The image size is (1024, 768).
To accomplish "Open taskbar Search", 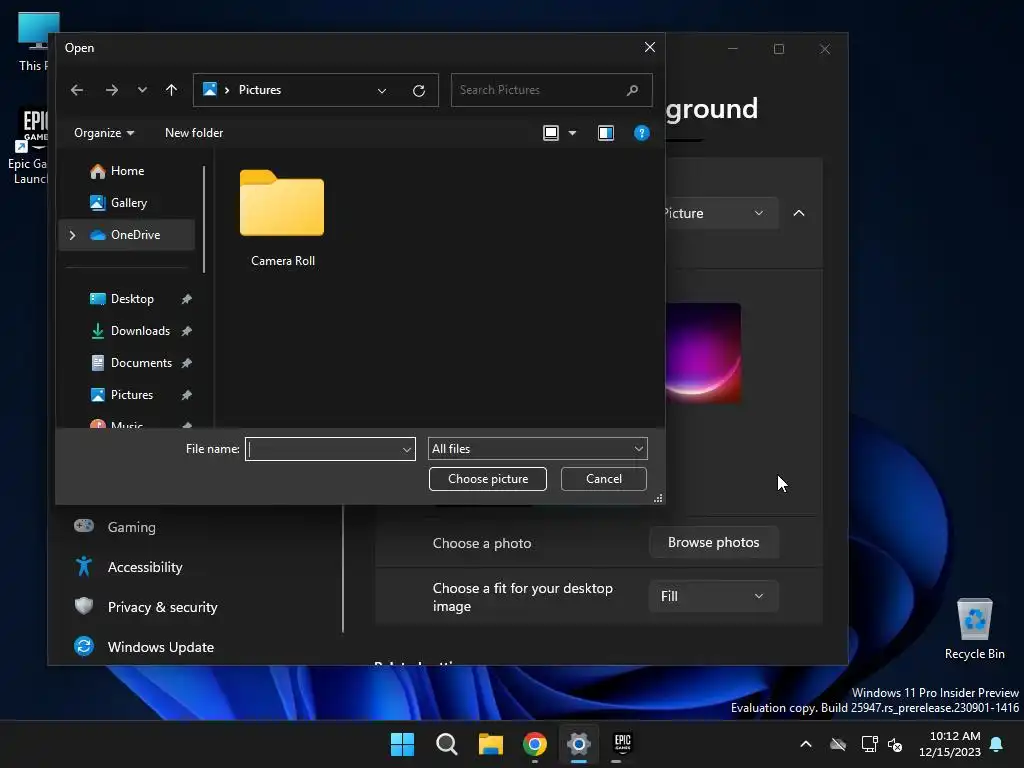I will click(447, 744).
